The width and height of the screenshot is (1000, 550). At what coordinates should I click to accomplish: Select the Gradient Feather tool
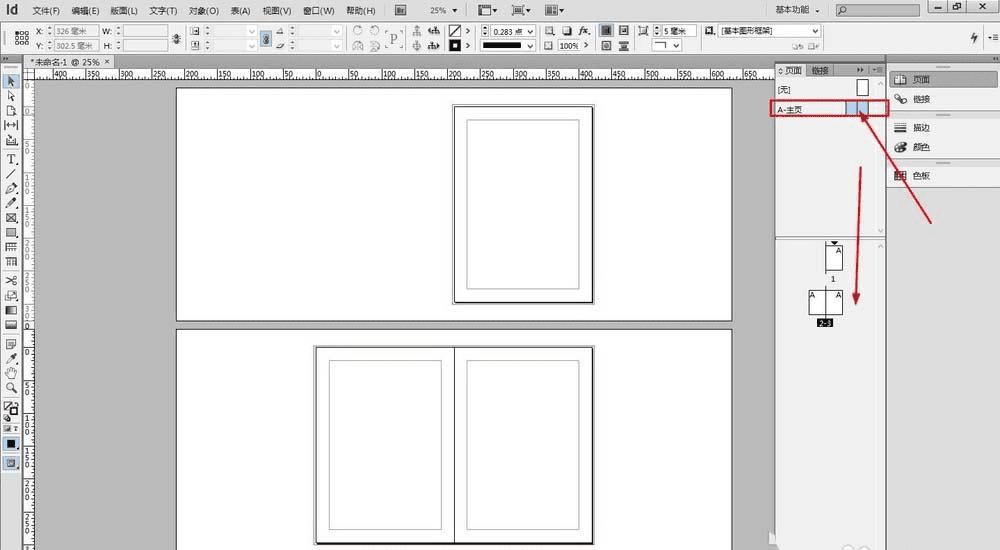11,325
